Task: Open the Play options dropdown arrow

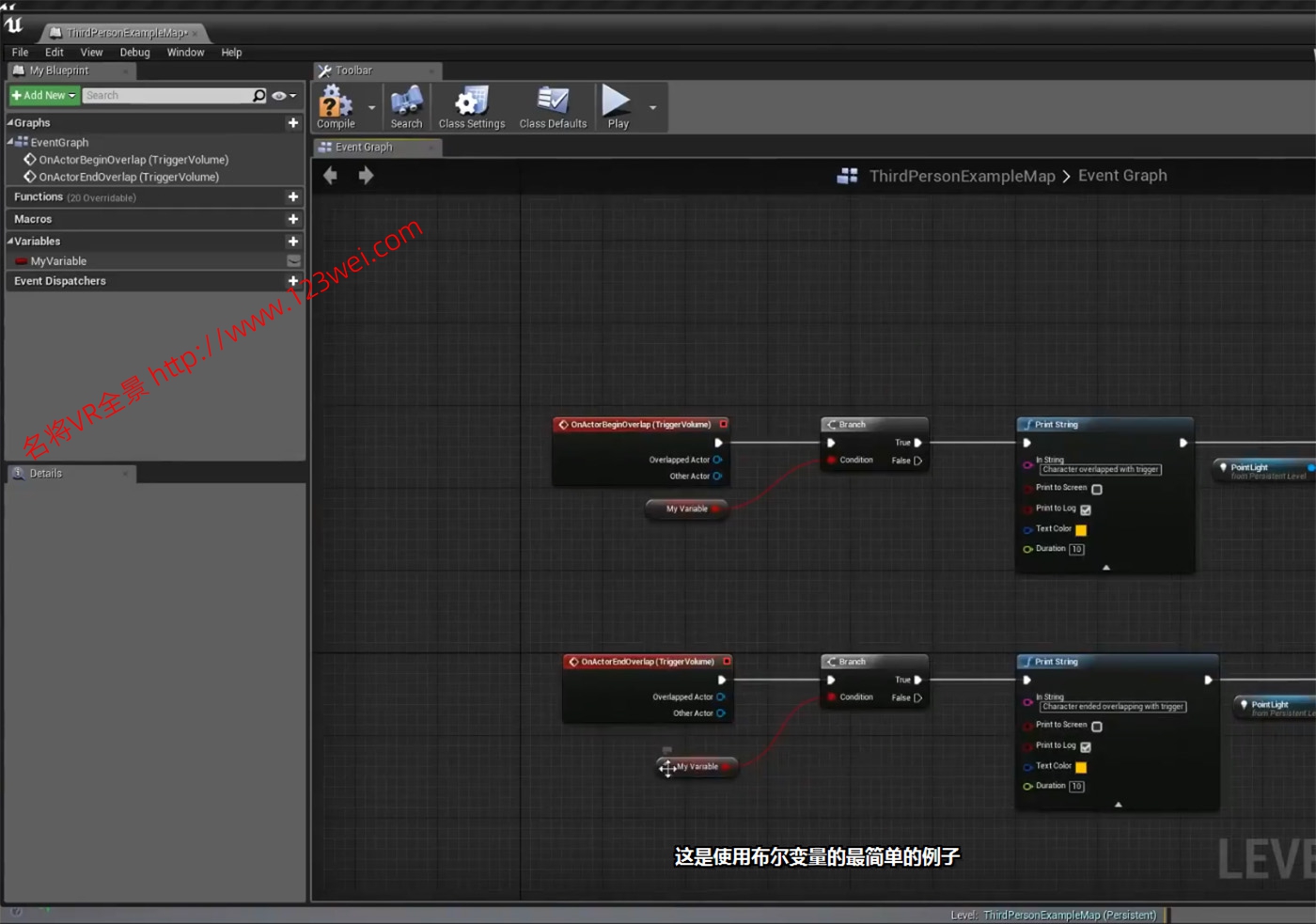Action: (652, 107)
